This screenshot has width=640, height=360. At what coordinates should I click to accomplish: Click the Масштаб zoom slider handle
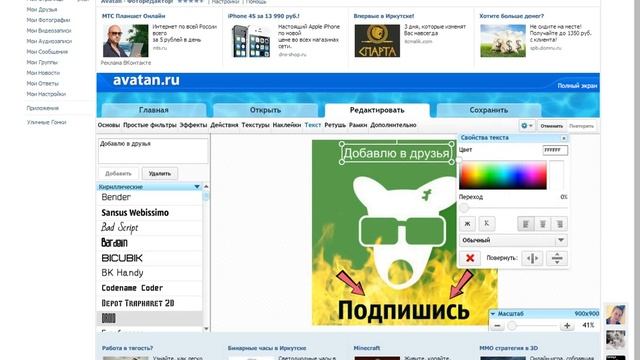(x=512, y=325)
